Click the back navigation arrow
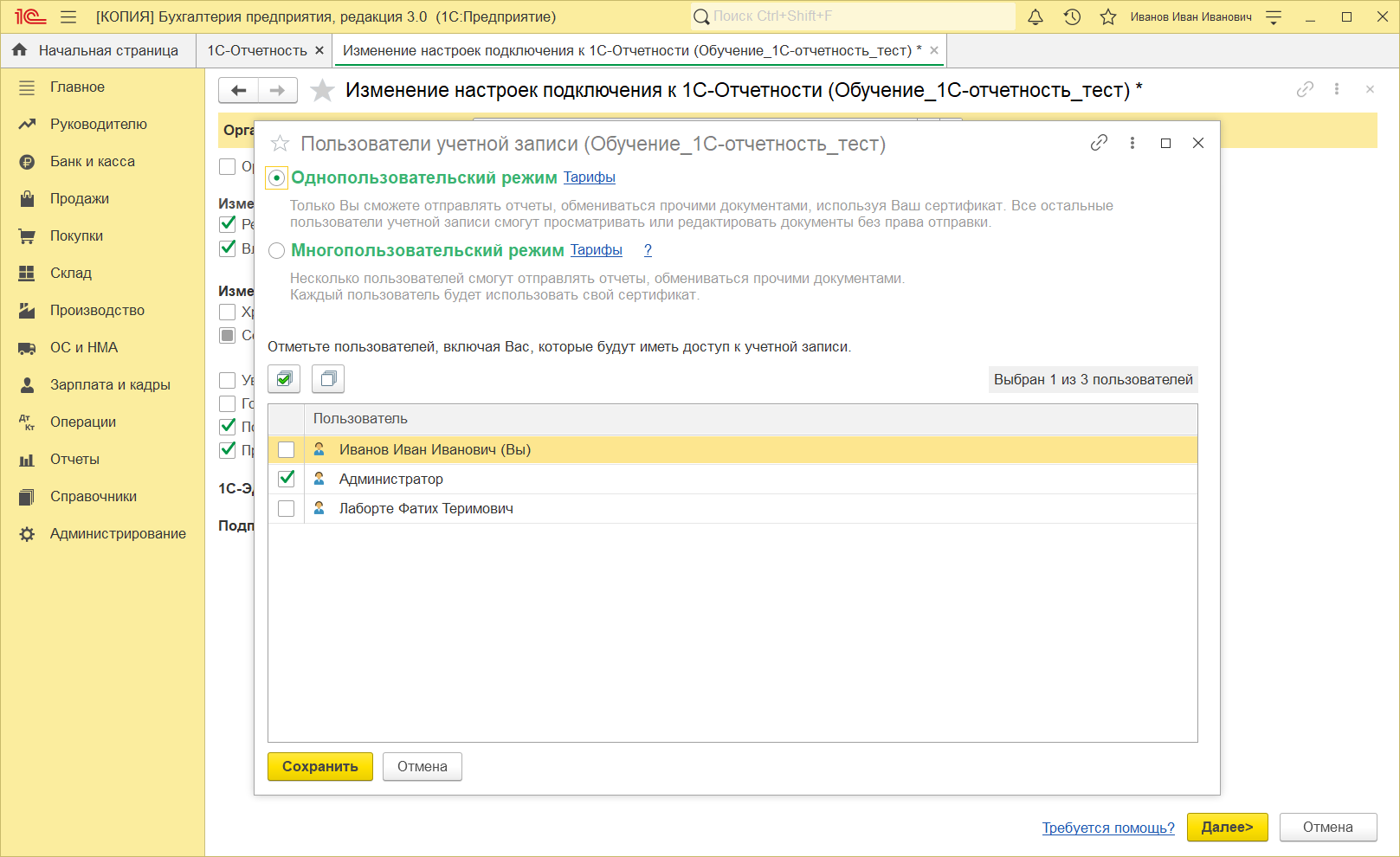 [x=238, y=90]
